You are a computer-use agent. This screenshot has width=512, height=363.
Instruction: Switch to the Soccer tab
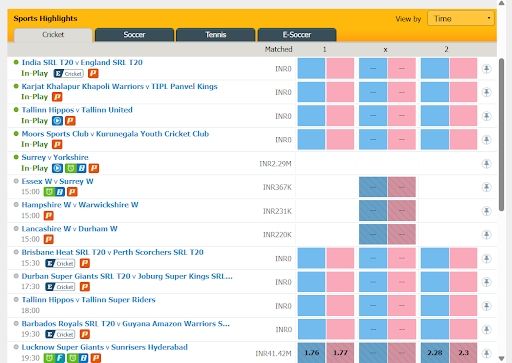coord(134,35)
